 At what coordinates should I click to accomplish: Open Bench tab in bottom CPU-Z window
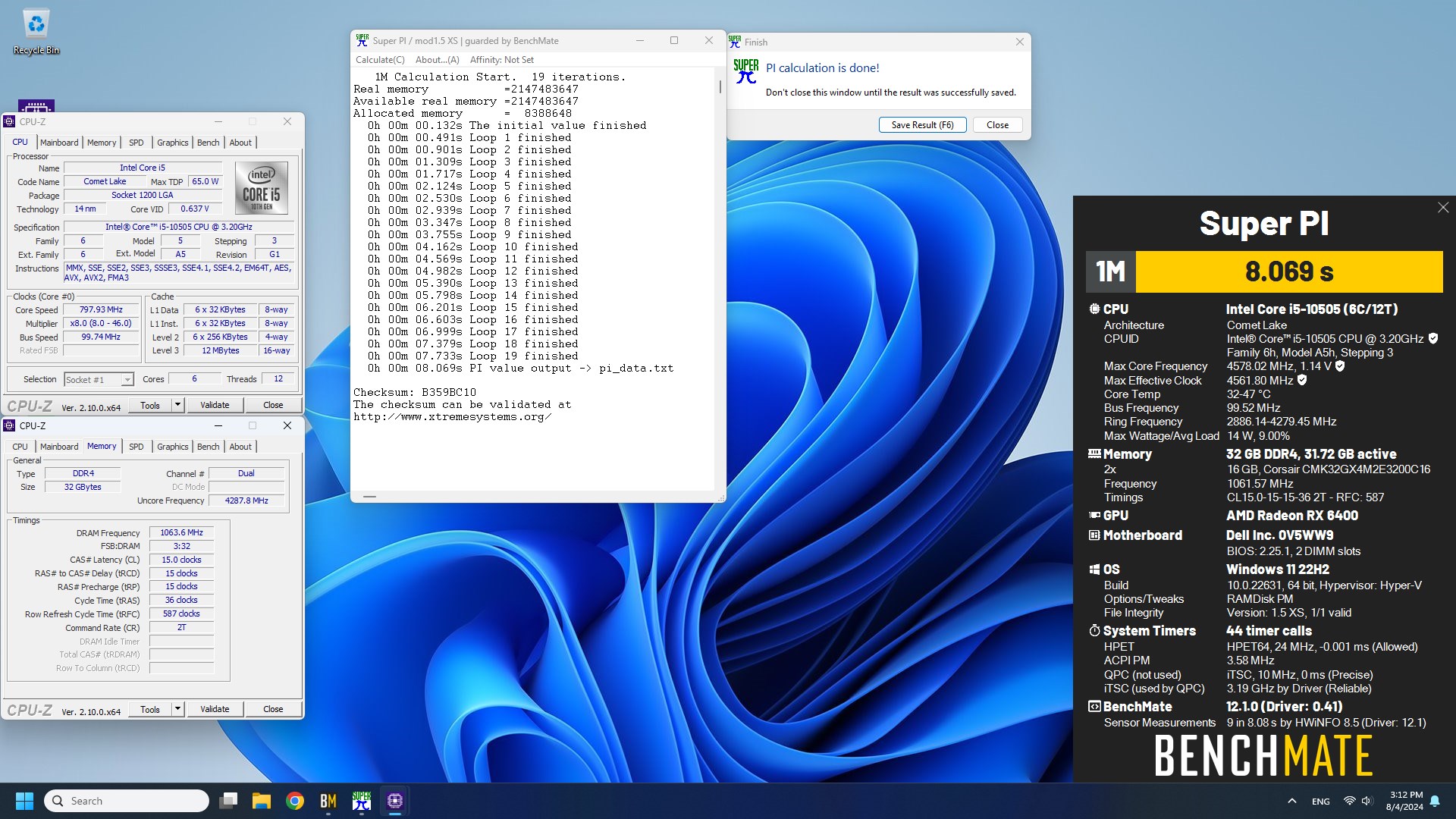tap(209, 447)
